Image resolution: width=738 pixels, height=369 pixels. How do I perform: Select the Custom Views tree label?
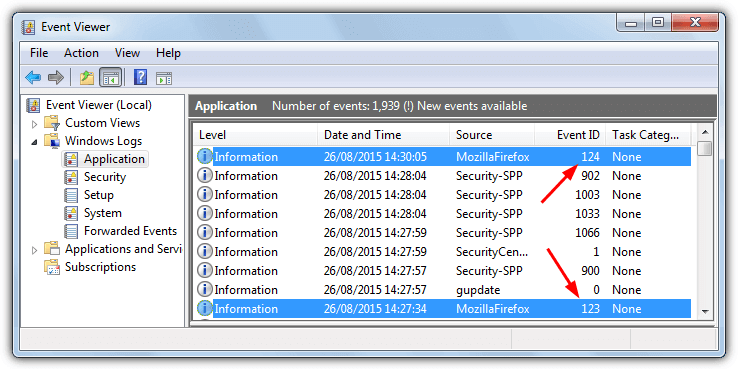click(x=103, y=123)
